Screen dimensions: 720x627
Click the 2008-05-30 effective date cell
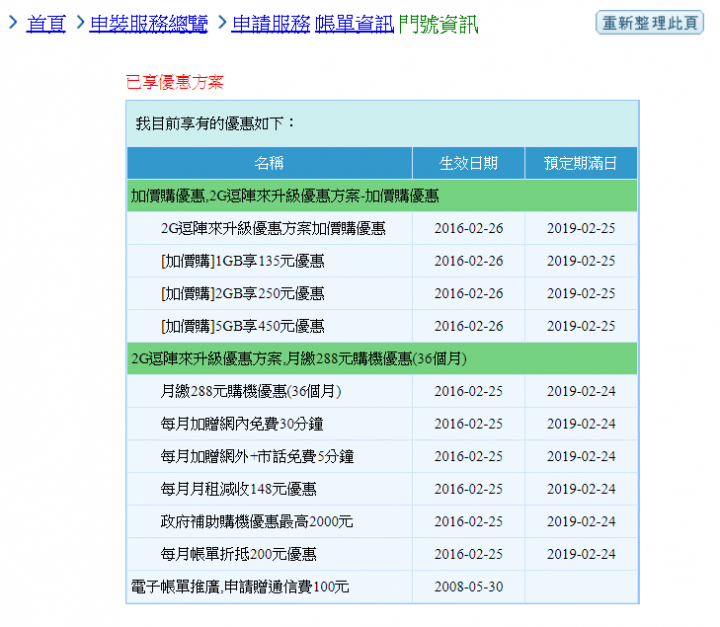point(468,587)
